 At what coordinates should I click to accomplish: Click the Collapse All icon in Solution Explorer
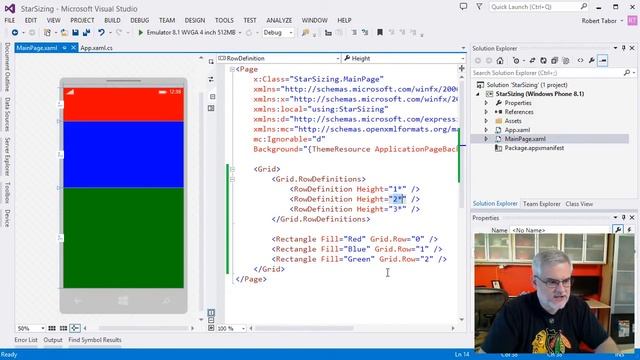pos(554,60)
